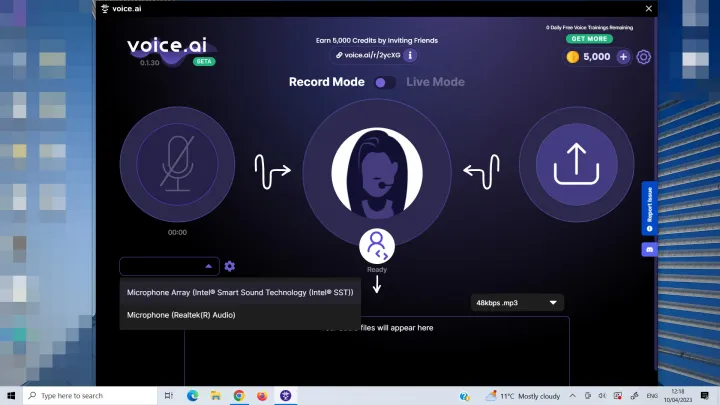Viewport: 720px width, 405px height.
Task: Open the volume control in system tray
Action: pos(602,395)
